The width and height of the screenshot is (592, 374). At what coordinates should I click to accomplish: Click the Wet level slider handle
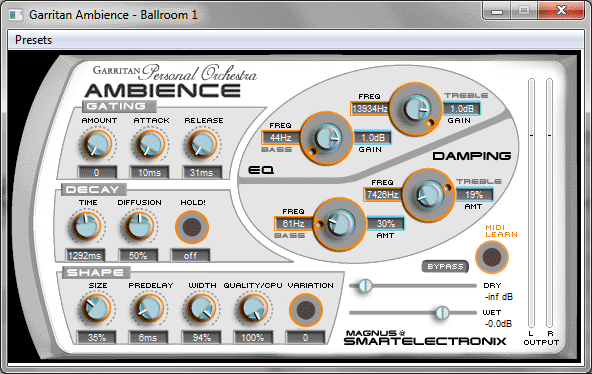[442, 312]
